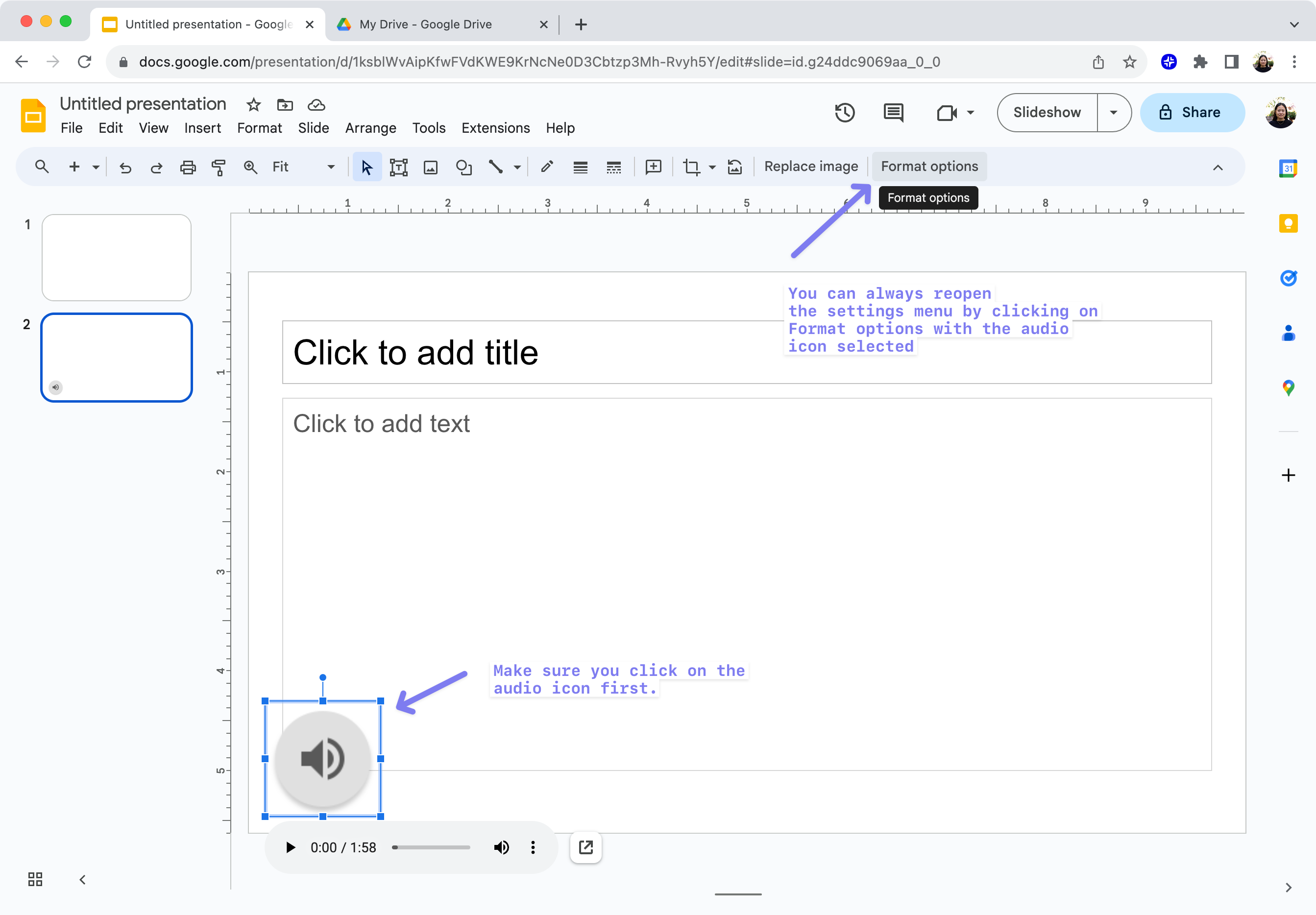Open the Extensions menu
This screenshot has width=1316, height=915.
[495, 128]
